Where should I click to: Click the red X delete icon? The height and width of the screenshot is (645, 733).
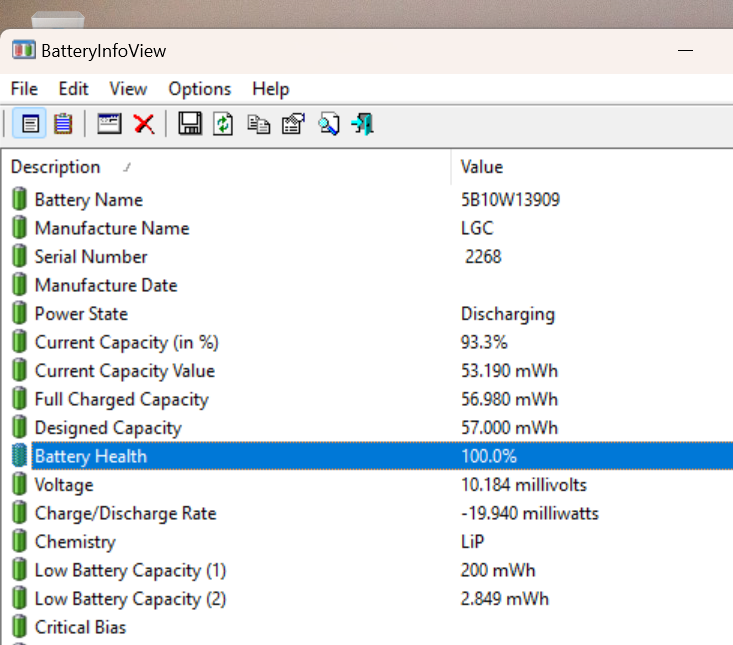coord(144,124)
